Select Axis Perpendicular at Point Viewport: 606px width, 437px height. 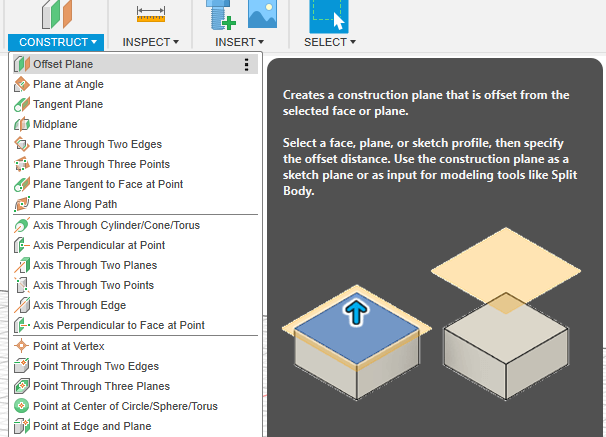[135, 245]
